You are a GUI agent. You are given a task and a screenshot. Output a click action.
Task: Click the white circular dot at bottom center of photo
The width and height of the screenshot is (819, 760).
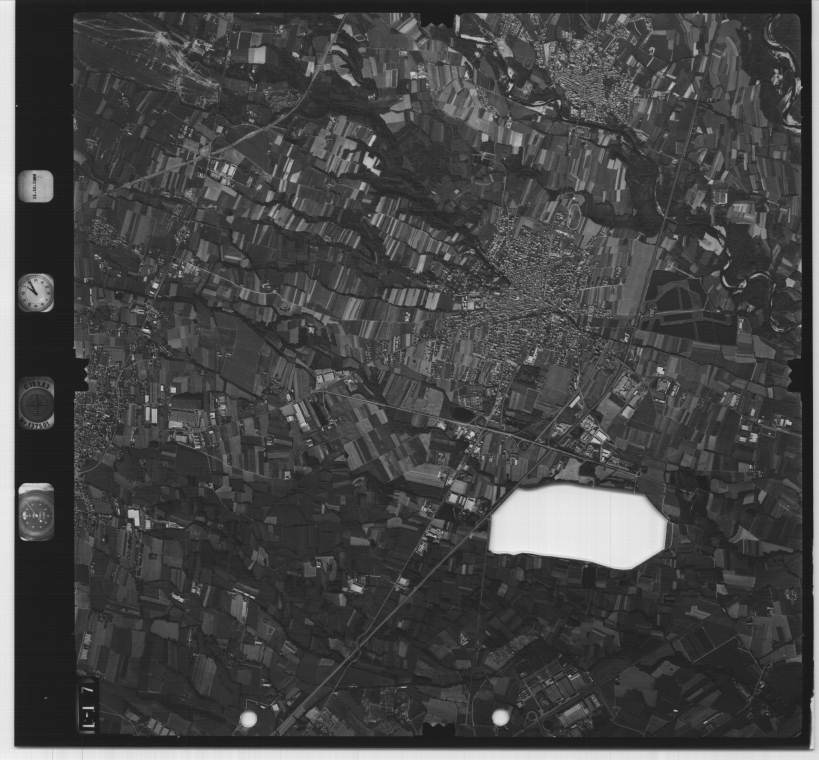tap(501, 717)
